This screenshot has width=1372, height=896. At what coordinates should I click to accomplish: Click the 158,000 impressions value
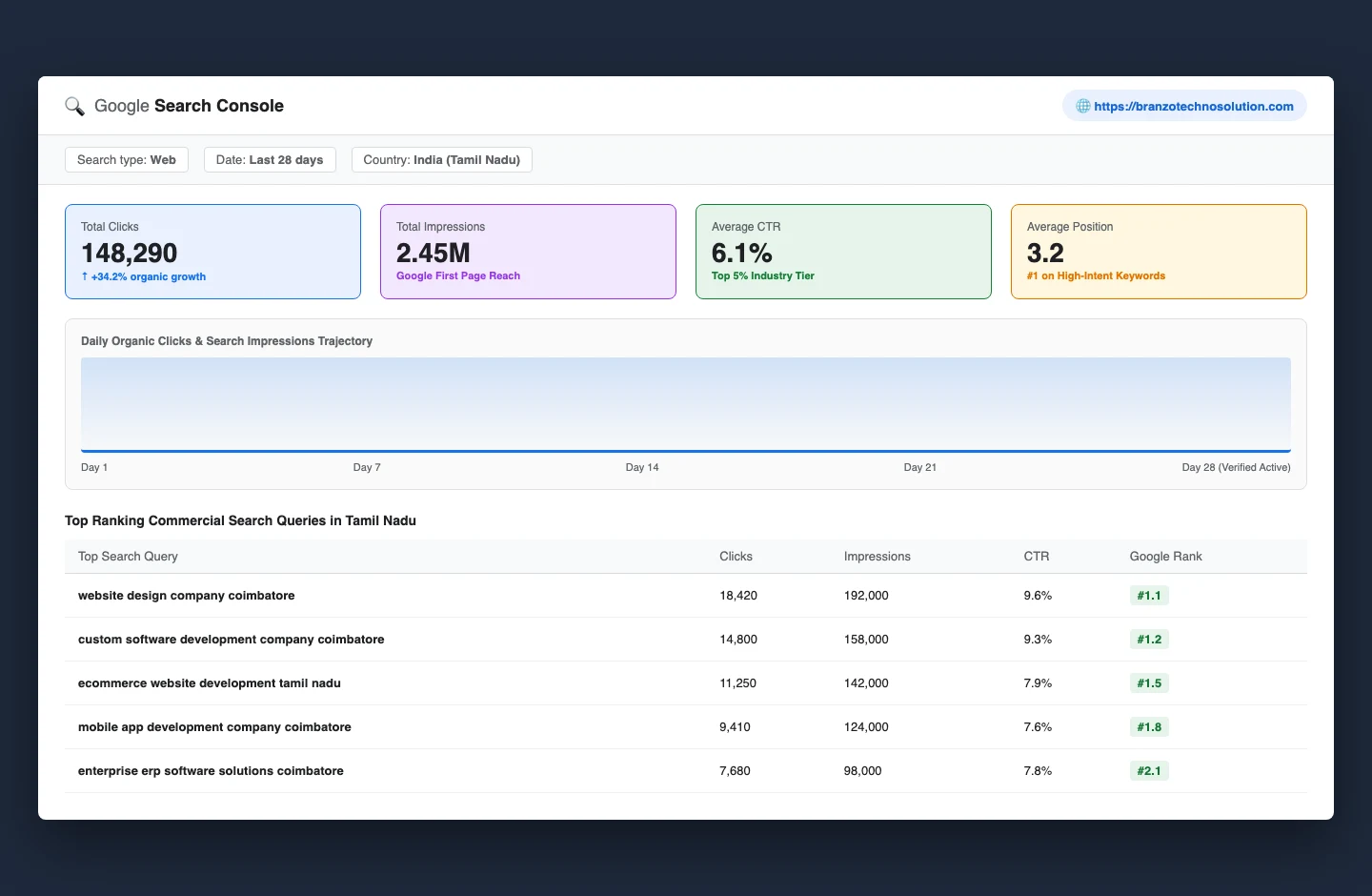pyautogui.click(x=866, y=640)
